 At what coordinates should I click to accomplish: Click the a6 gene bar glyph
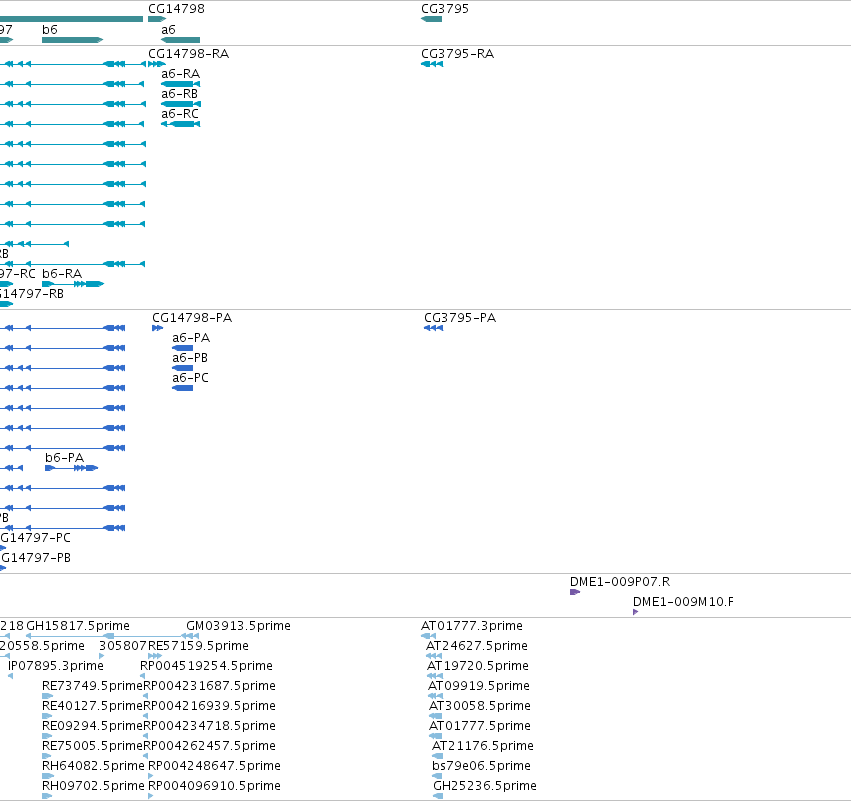click(x=181, y=40)
